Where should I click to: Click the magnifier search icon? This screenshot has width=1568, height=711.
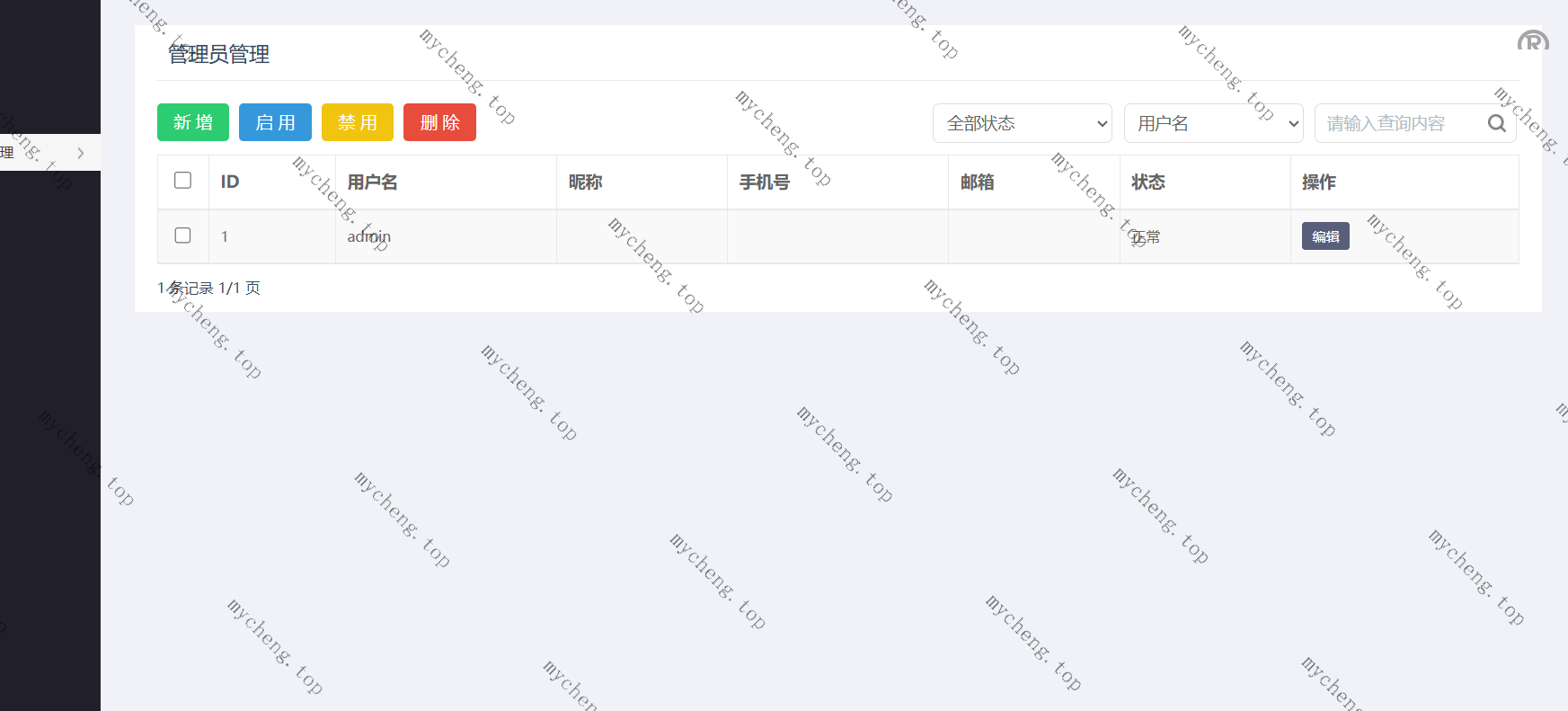[x=1496, y=123]
